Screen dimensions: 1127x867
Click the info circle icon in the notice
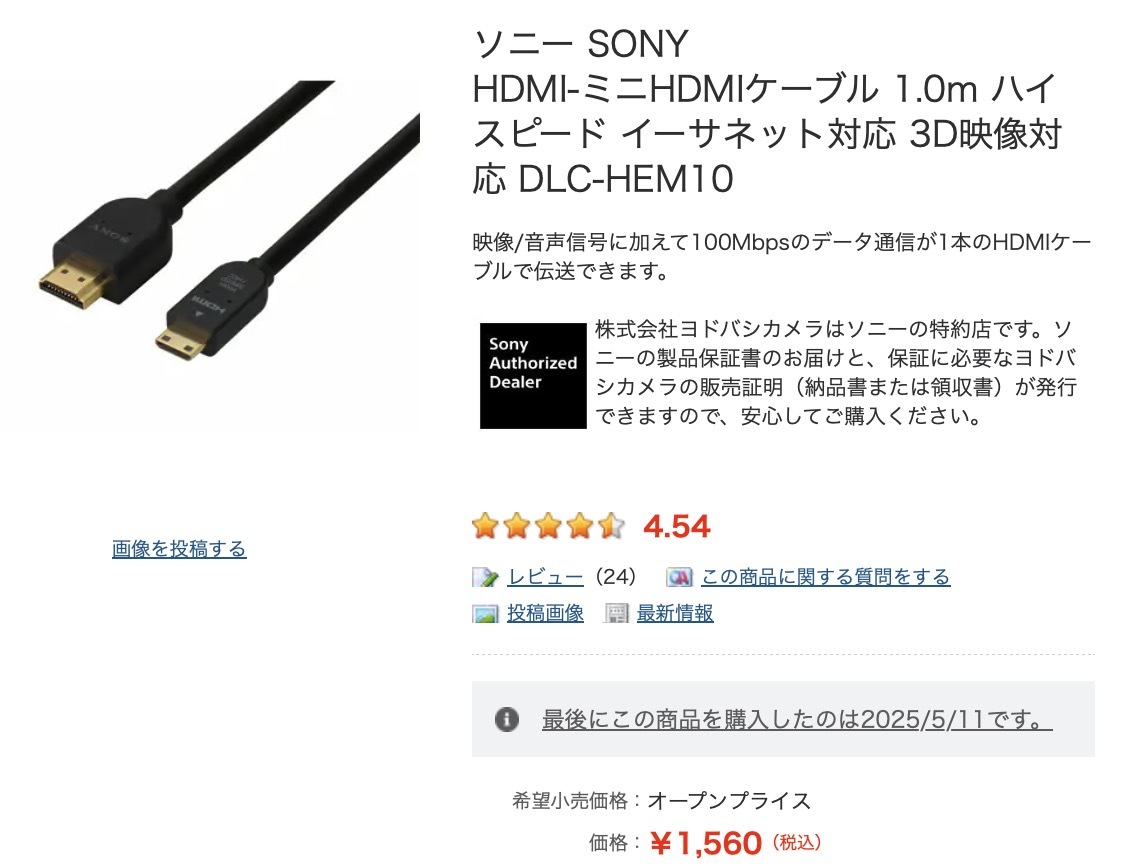tap(507, 719)
